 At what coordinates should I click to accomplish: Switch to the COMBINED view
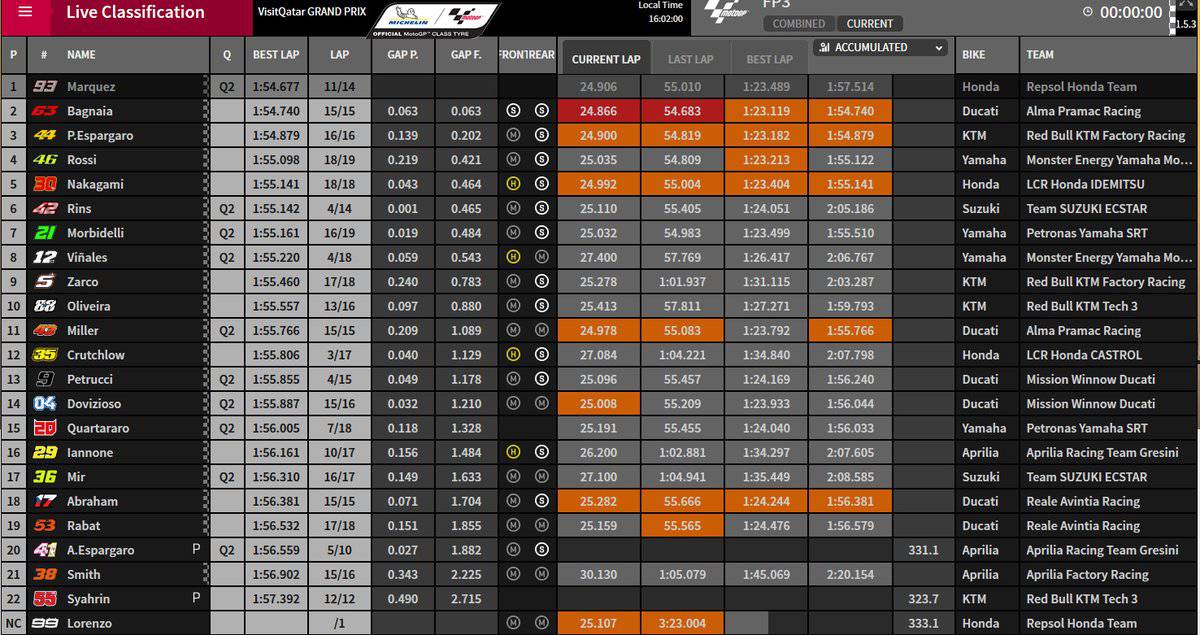click(x=799, y=23)
